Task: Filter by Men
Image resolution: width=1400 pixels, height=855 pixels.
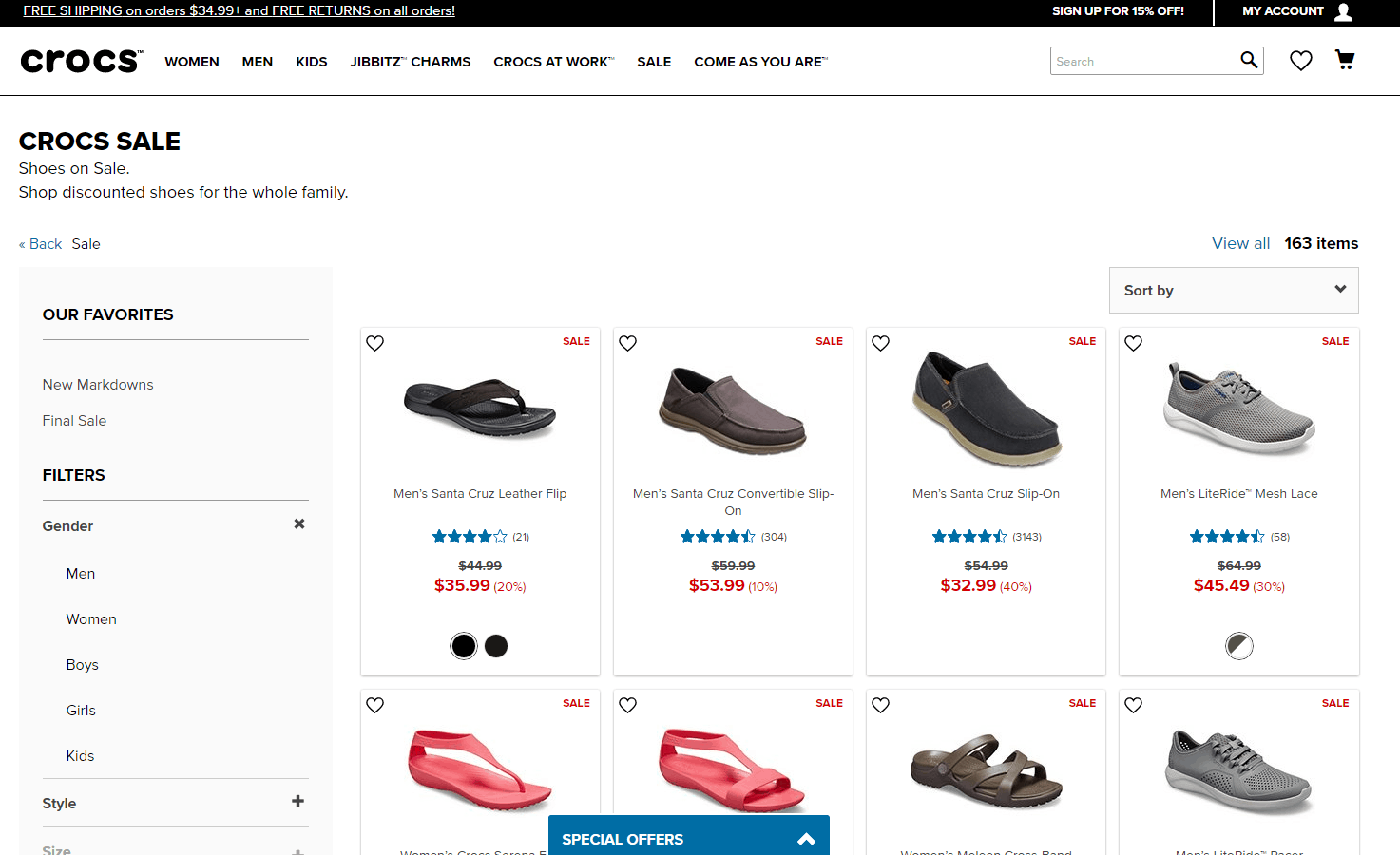Action: tap(81, 574)
